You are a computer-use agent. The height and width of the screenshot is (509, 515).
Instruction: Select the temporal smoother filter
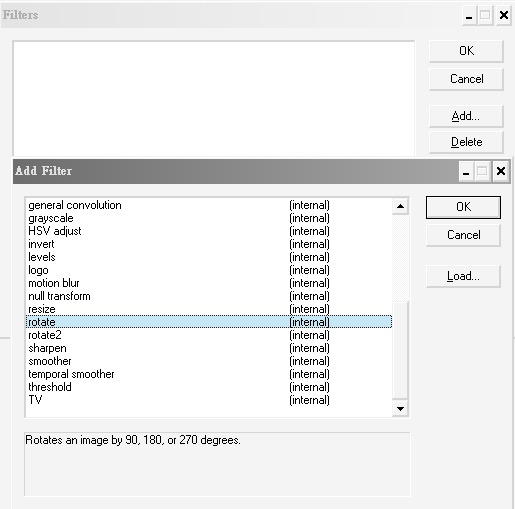[209, 374]
